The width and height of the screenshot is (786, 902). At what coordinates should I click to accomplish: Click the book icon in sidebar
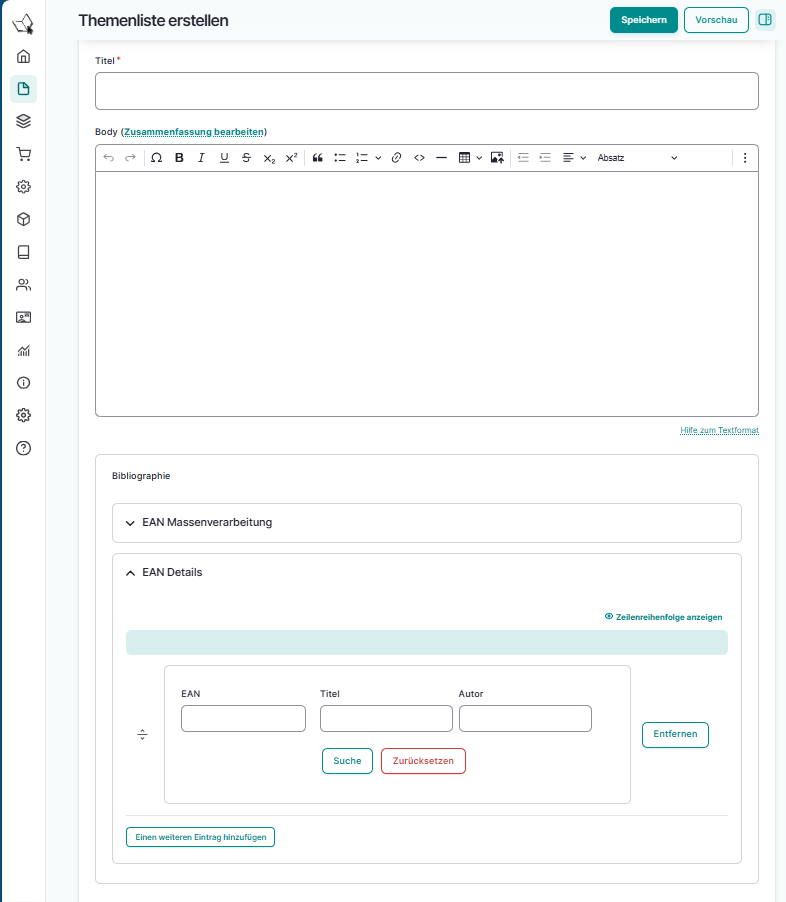[24, 252]
